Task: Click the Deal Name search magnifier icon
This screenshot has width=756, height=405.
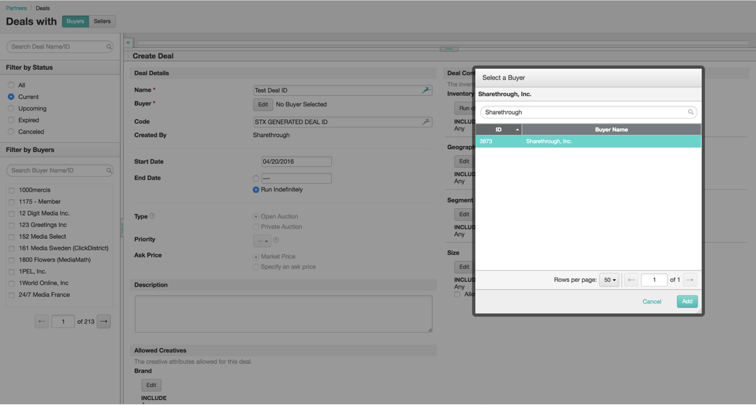Action: [109, 47]
